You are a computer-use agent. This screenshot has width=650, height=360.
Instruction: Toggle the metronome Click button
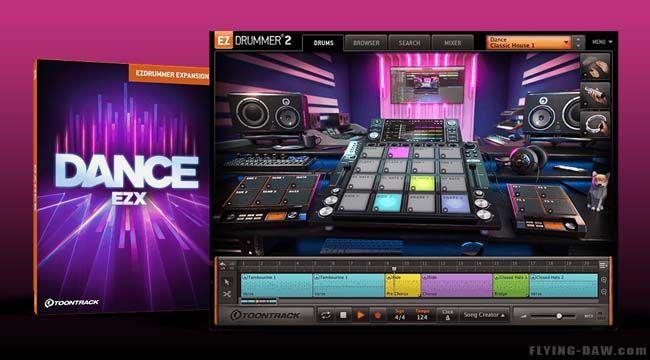pyautogui.click(x=447, y=315)
